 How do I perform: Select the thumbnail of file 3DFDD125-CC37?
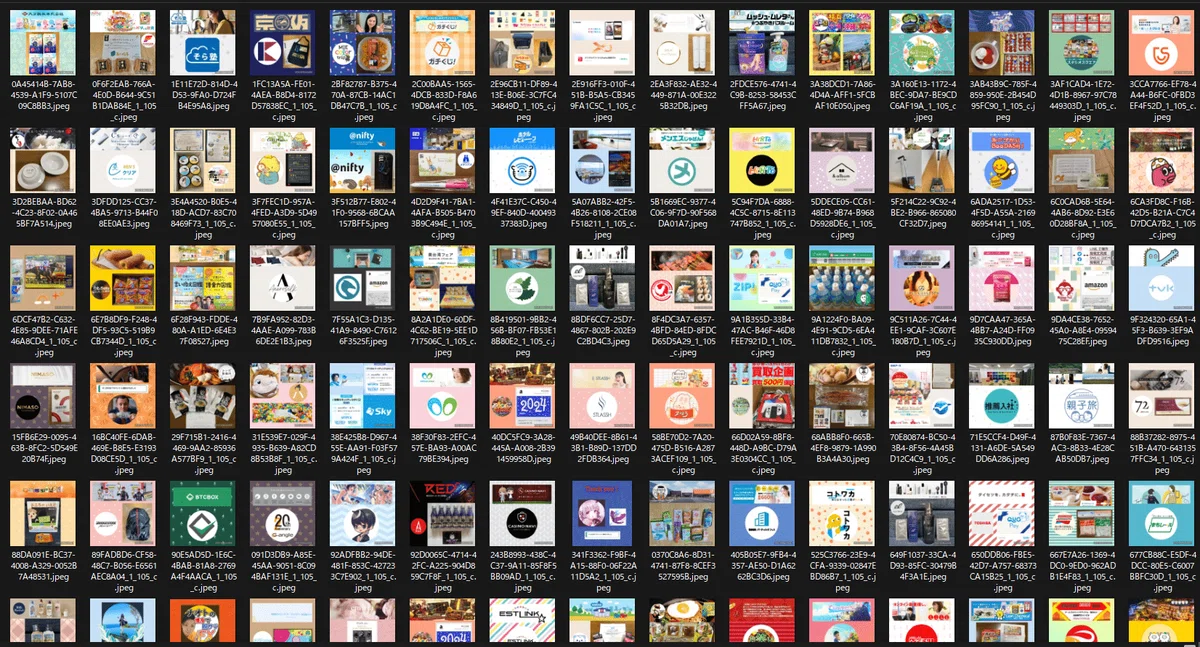123,160
